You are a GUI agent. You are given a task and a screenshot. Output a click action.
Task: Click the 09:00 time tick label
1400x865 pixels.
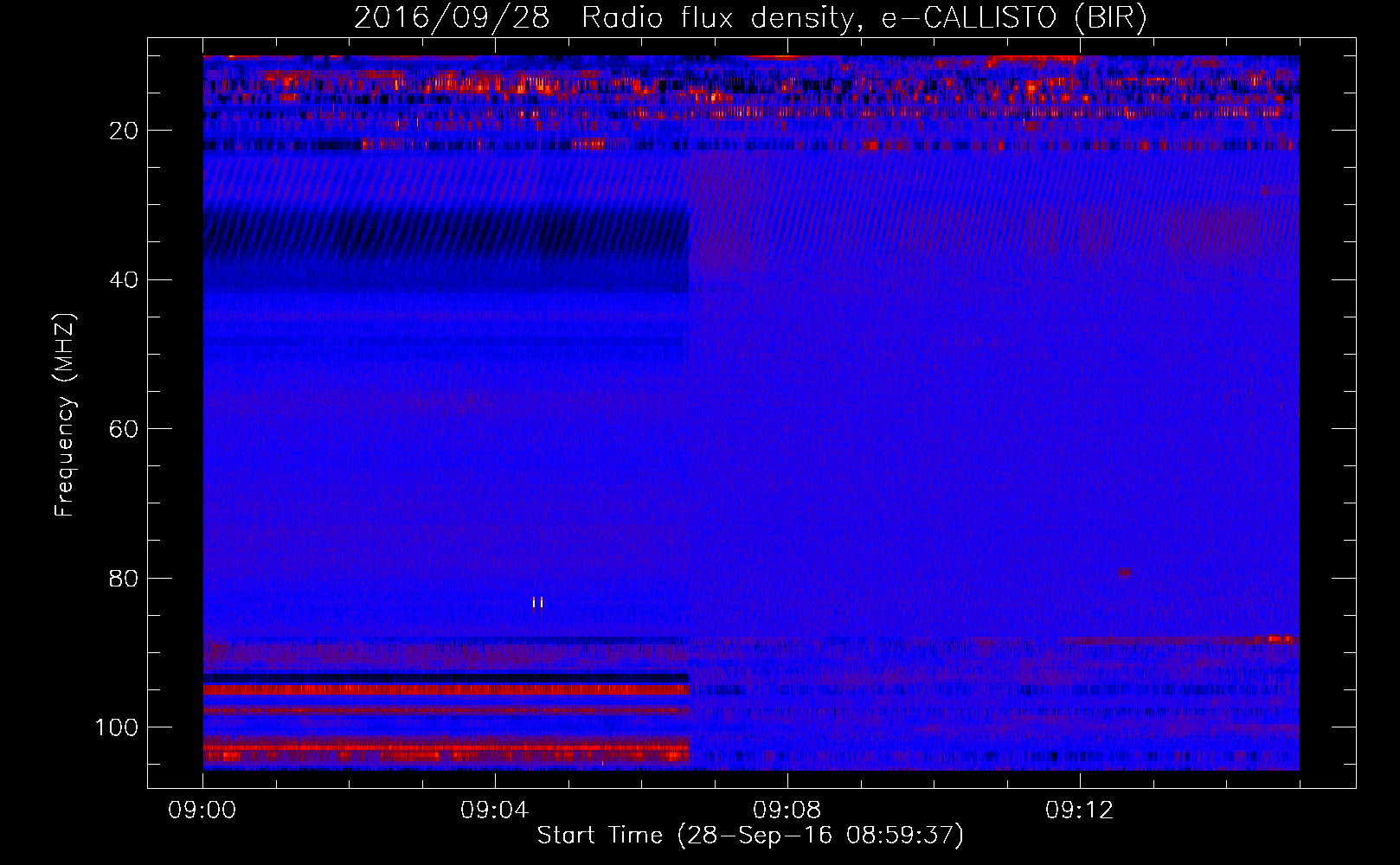[x=202, y=811]
